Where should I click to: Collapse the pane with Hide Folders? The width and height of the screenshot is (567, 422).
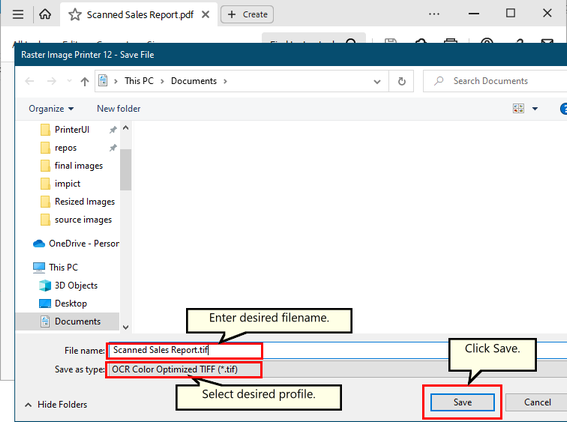tap(56, 404)
